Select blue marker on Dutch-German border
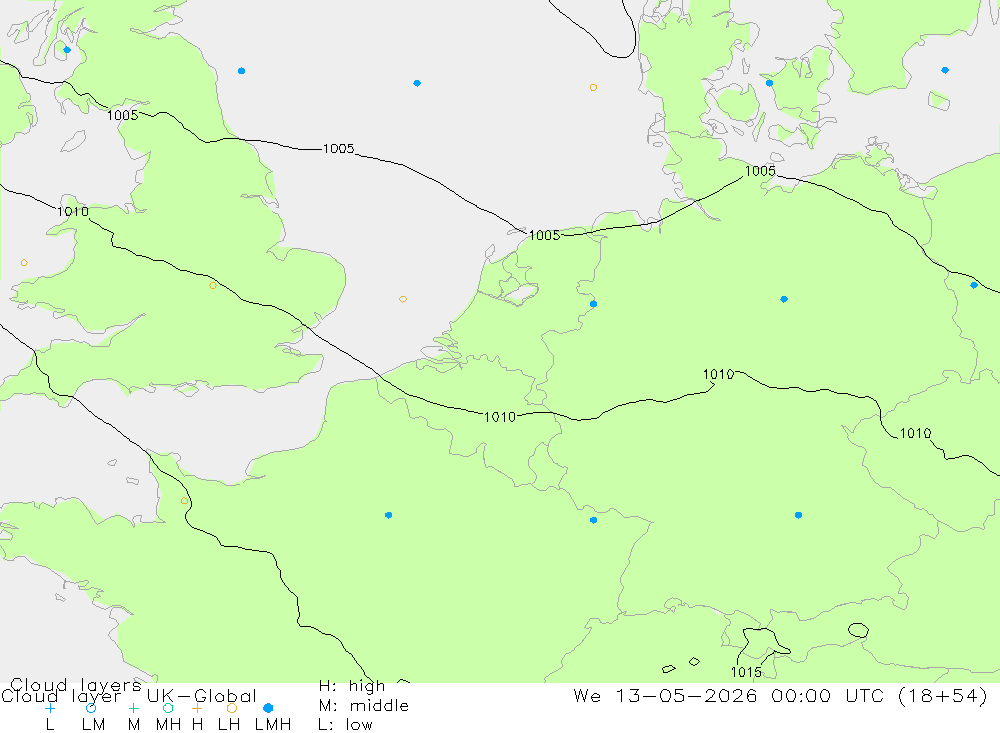 [x=593, y=304]
